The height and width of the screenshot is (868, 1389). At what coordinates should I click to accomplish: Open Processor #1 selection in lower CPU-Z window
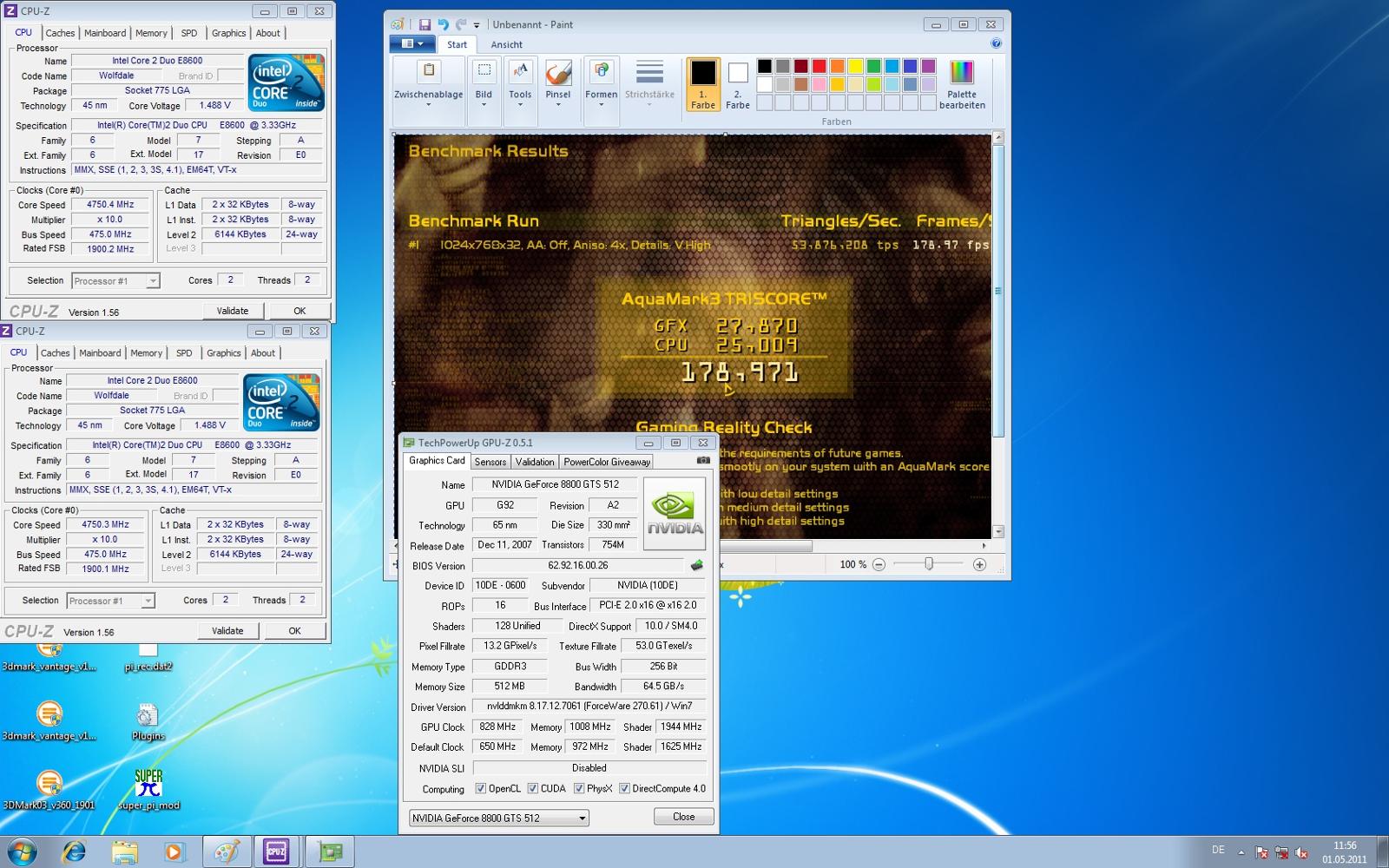(x=110, y=601)
